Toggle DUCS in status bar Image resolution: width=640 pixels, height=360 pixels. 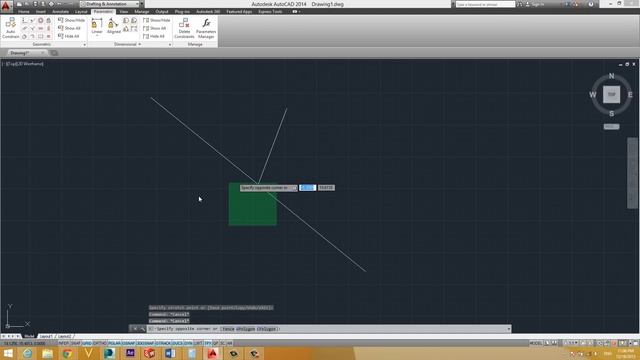point(177,344)
